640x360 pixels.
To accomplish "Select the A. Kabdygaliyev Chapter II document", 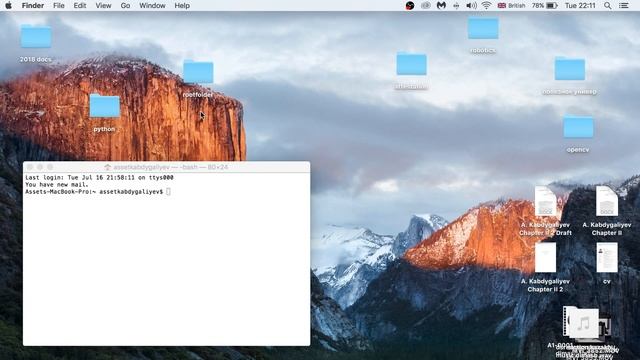I will pyautogui.click(x=607, y=202).
